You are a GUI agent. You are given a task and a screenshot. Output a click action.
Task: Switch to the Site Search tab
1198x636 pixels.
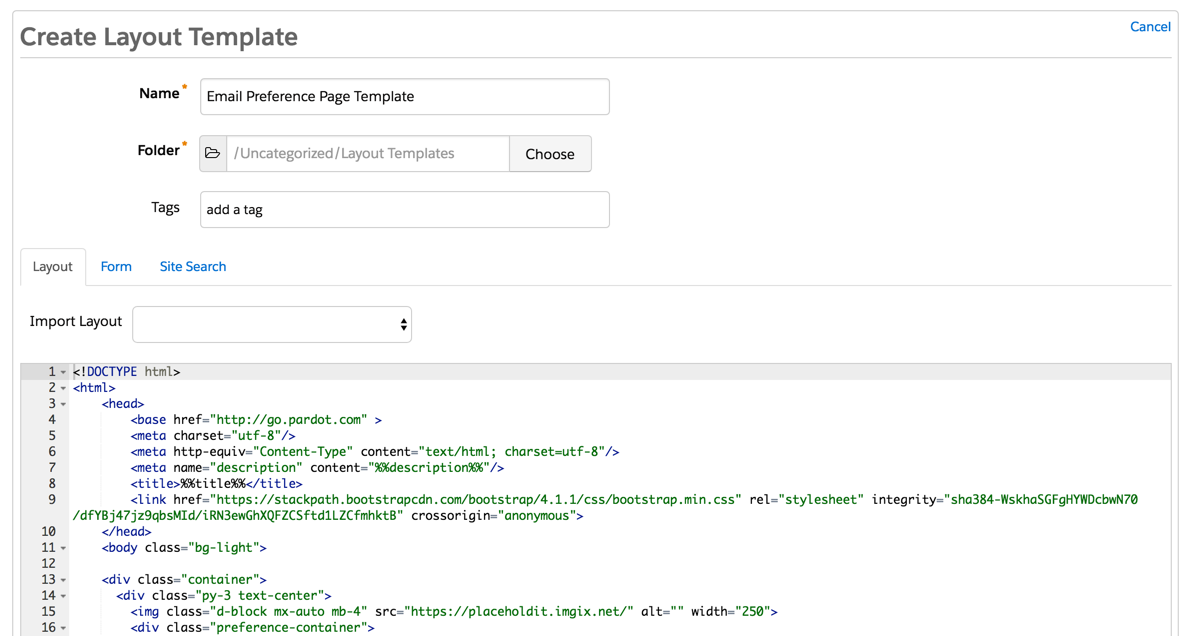point(193,267)
